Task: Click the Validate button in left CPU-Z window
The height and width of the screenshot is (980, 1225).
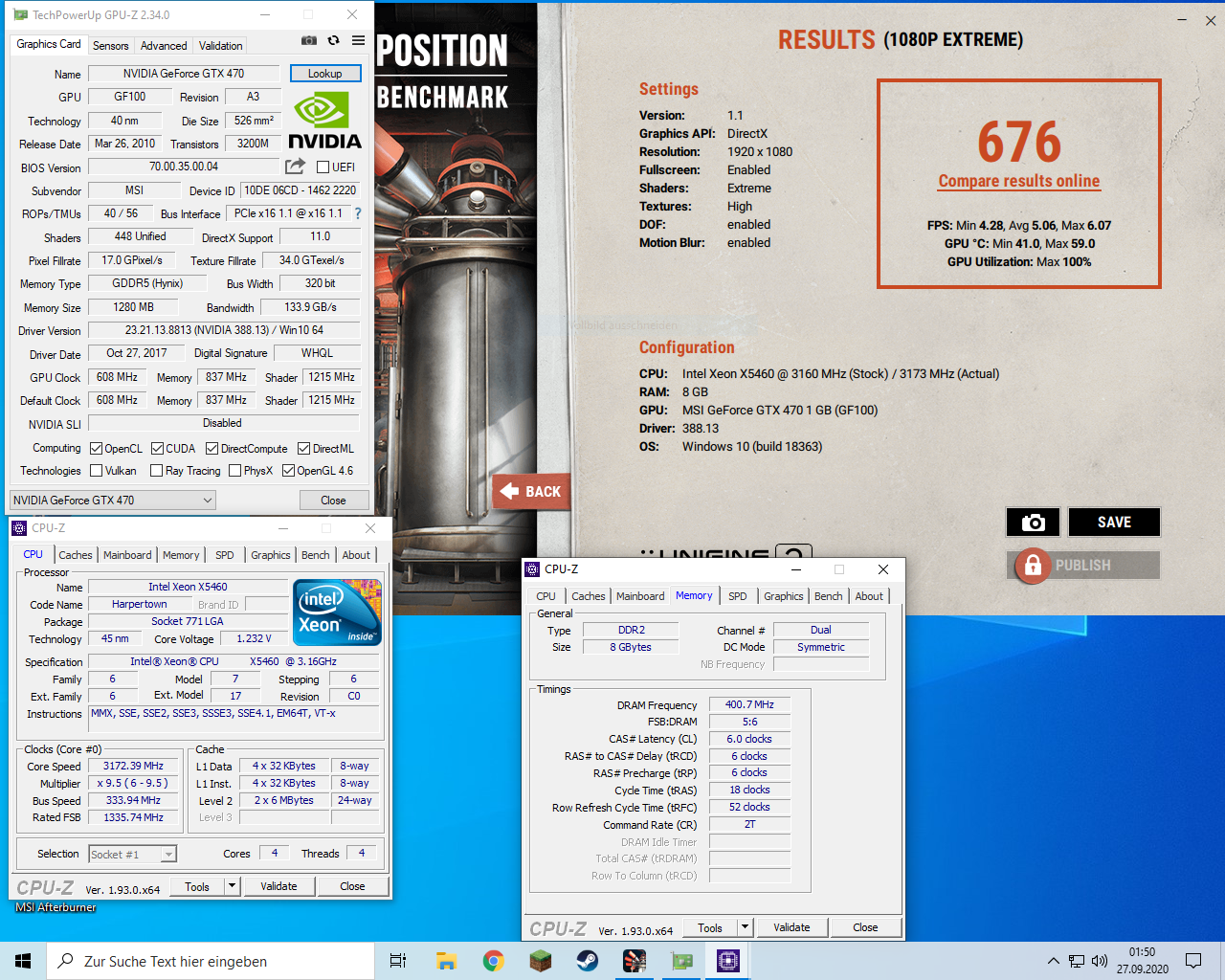Action: (x=278, y=886)
